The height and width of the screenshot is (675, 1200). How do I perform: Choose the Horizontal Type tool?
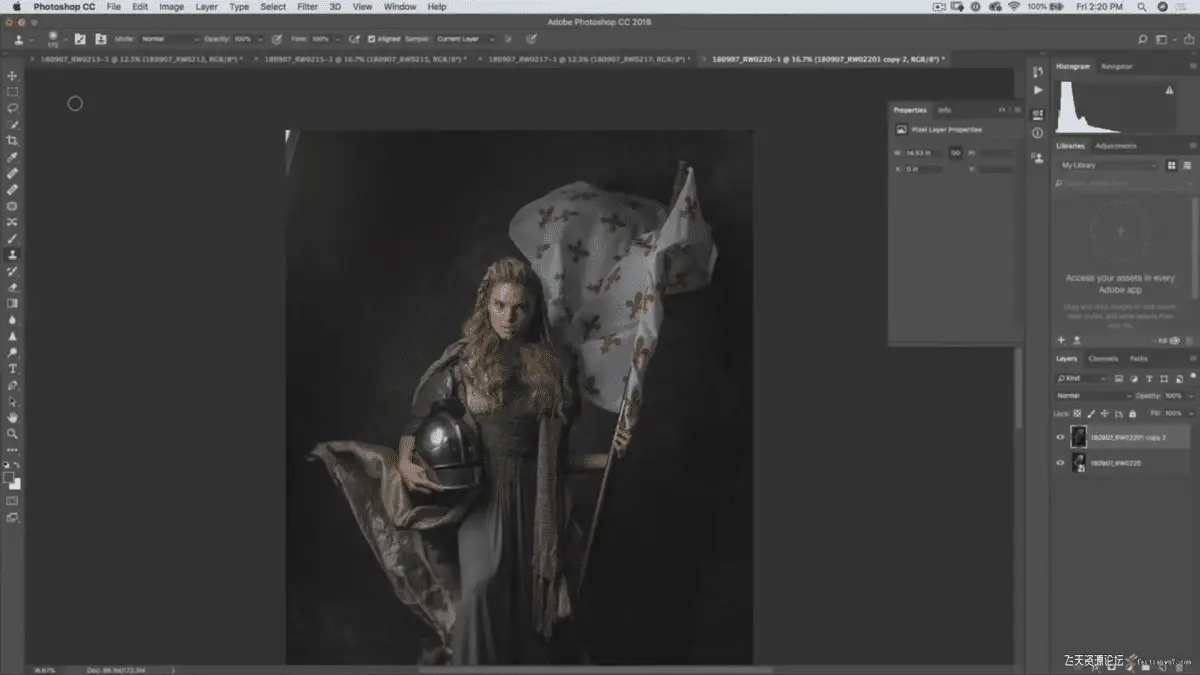(12, 368)
